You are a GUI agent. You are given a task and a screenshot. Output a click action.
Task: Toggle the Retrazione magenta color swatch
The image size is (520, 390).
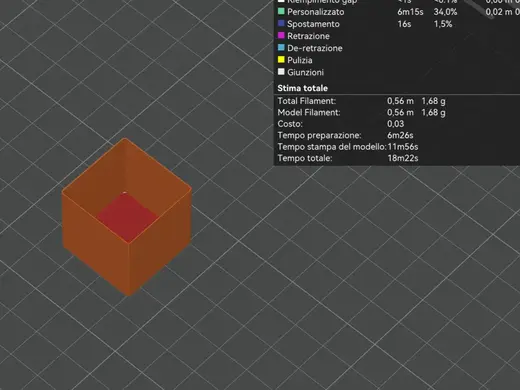(281, 36)
